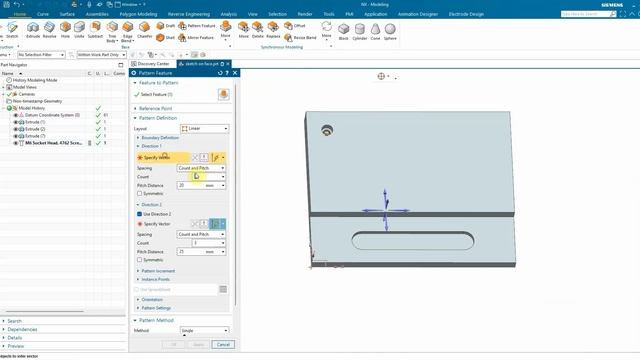Open the Extrude tool
The width and height of the screenshot is (640, 360).
33,31
